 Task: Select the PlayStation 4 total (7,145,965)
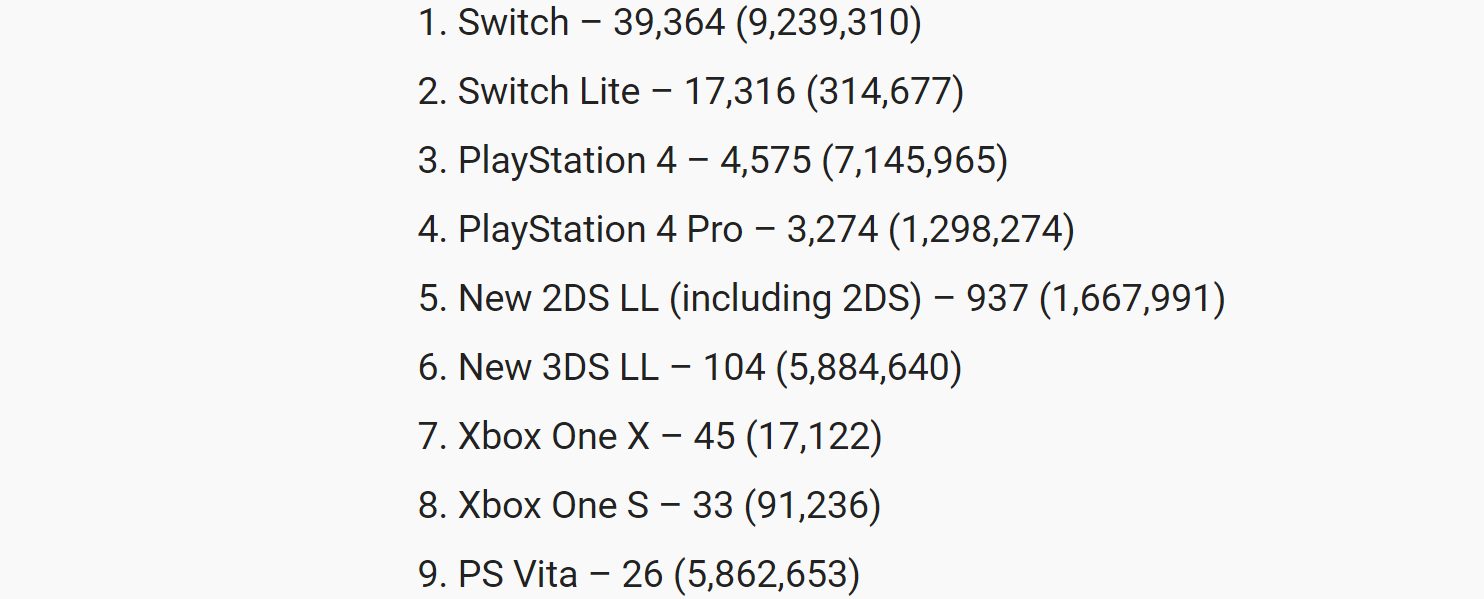pos(915,161)
